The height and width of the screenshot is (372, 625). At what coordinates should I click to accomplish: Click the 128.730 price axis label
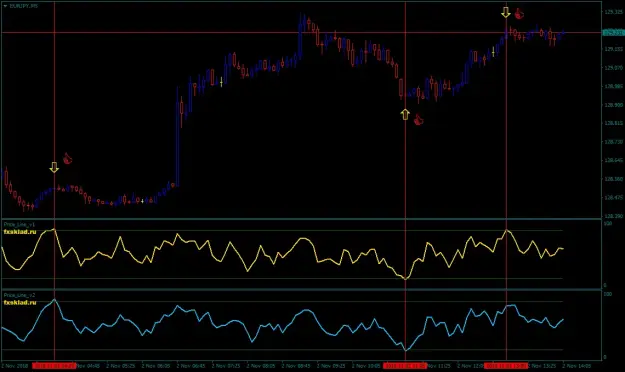[613, 142]
